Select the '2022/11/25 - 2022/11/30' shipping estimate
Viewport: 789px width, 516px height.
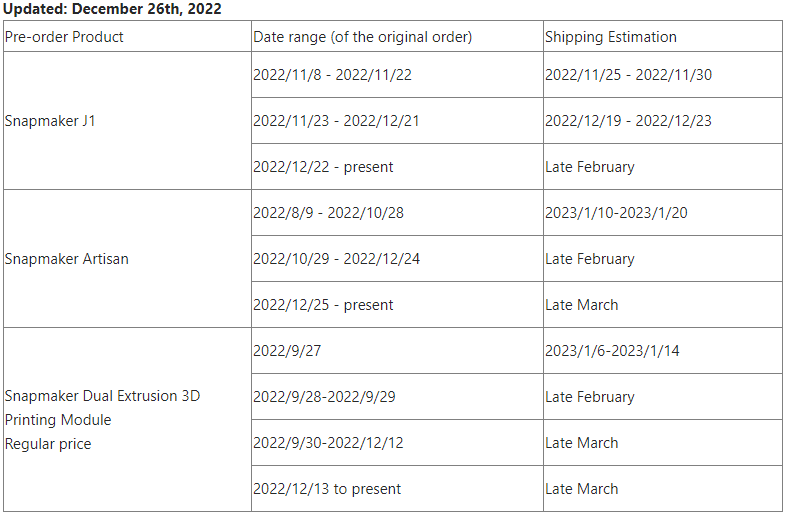(628, 75)
